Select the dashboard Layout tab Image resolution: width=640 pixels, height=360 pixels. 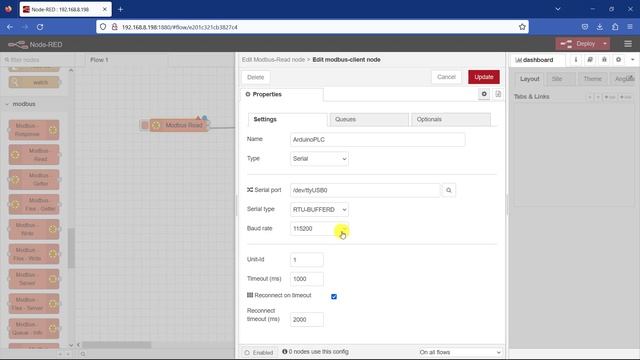click(529, 79)
